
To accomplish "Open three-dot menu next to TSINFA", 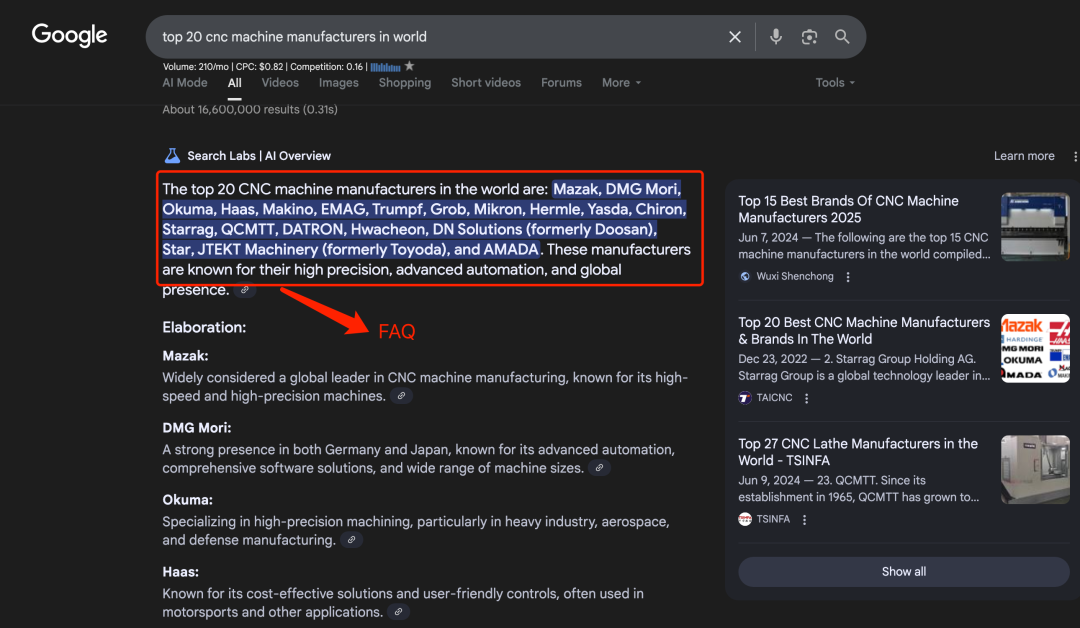I will [805, 519].
